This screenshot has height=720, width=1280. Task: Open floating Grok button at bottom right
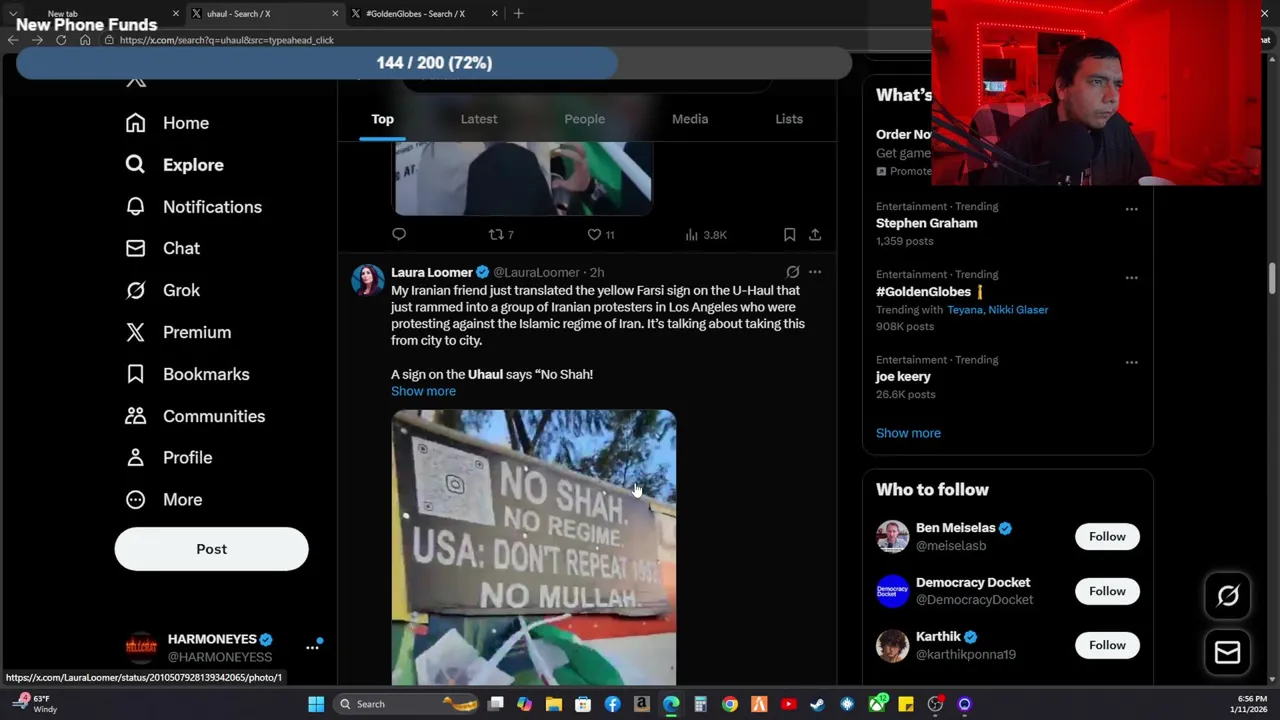point(1228,596)
